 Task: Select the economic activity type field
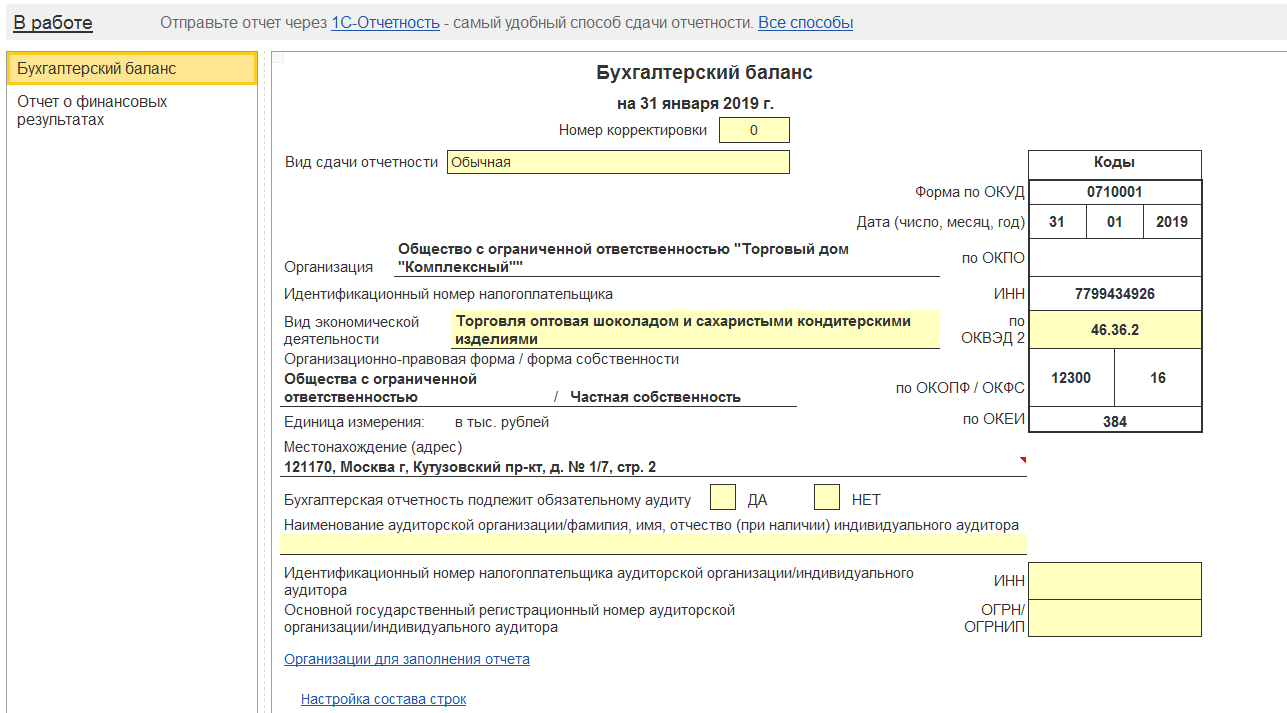click(x=694, y=330)
